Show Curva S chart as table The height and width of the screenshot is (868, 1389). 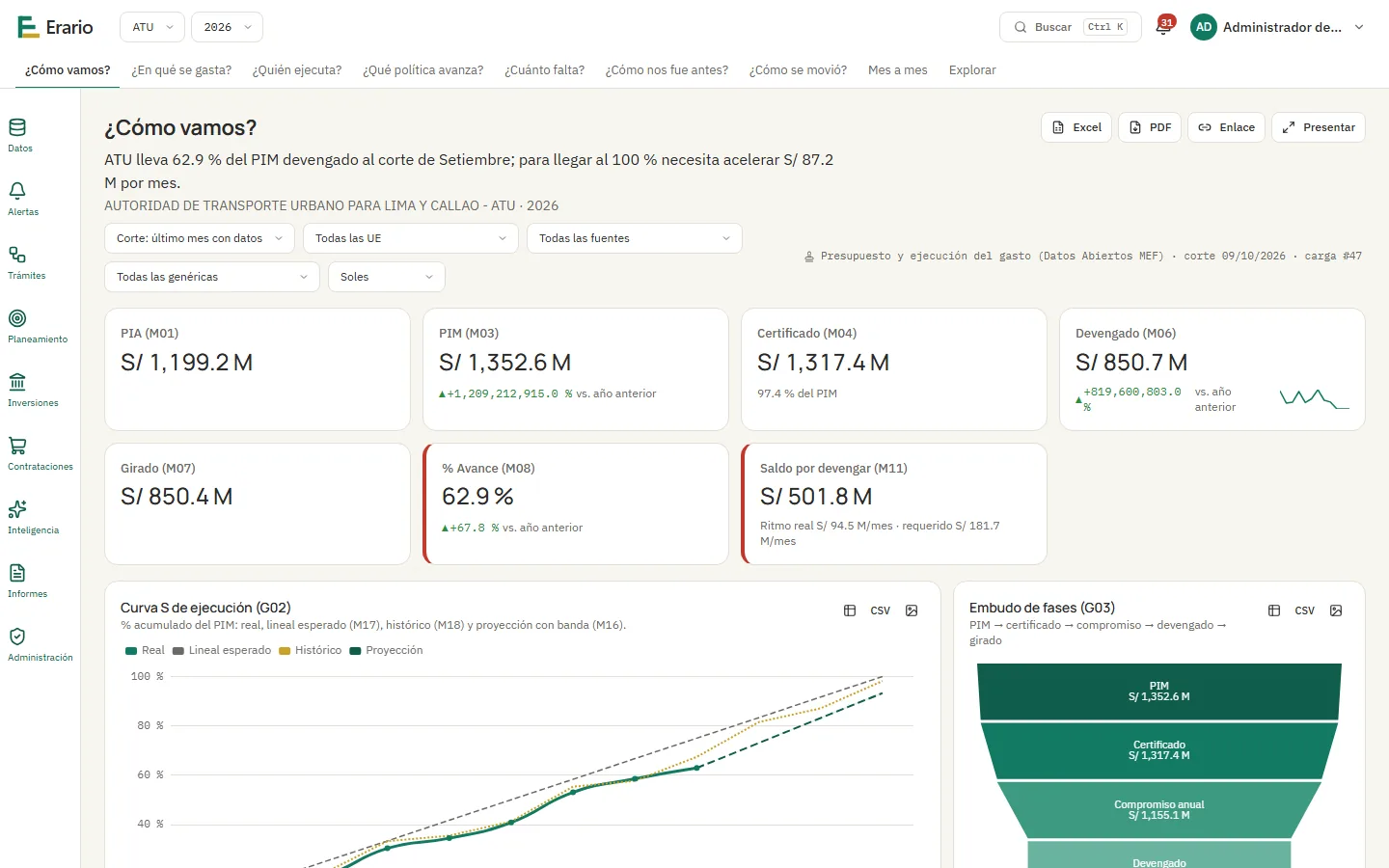(x=850, y=610)
